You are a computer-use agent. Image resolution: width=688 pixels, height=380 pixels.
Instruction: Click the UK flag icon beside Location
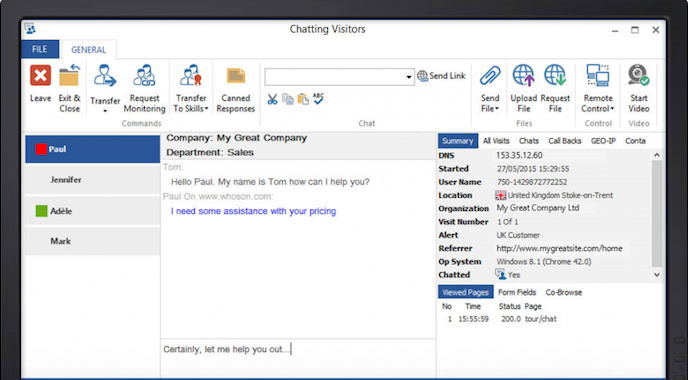(500, 195)
